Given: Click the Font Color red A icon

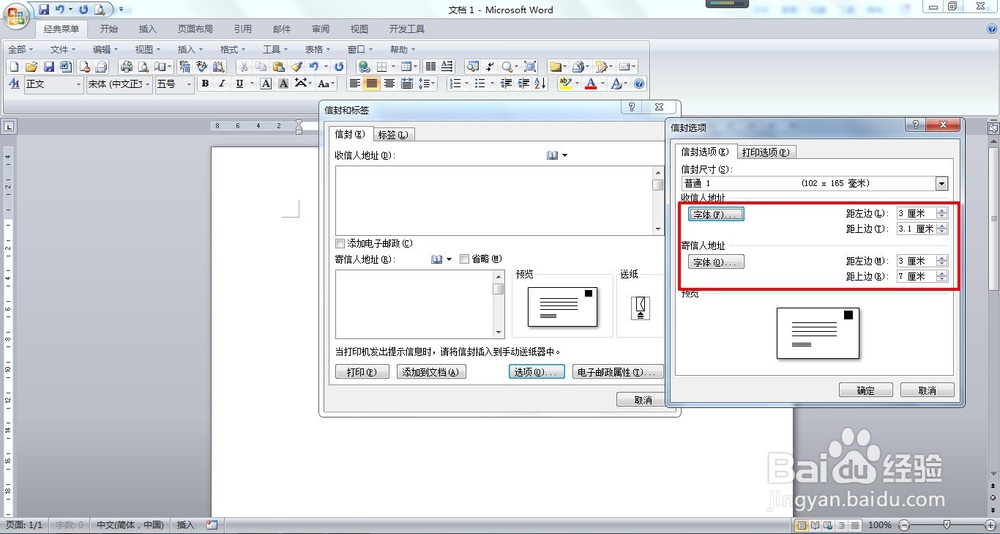Looking at the screenshot, I should (591, 84).
